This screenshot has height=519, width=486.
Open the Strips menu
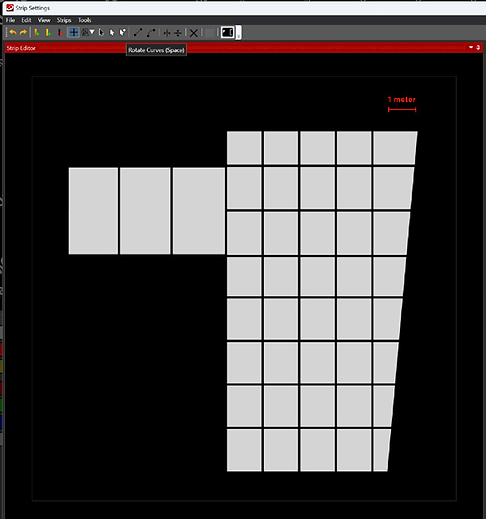[64, 20]
